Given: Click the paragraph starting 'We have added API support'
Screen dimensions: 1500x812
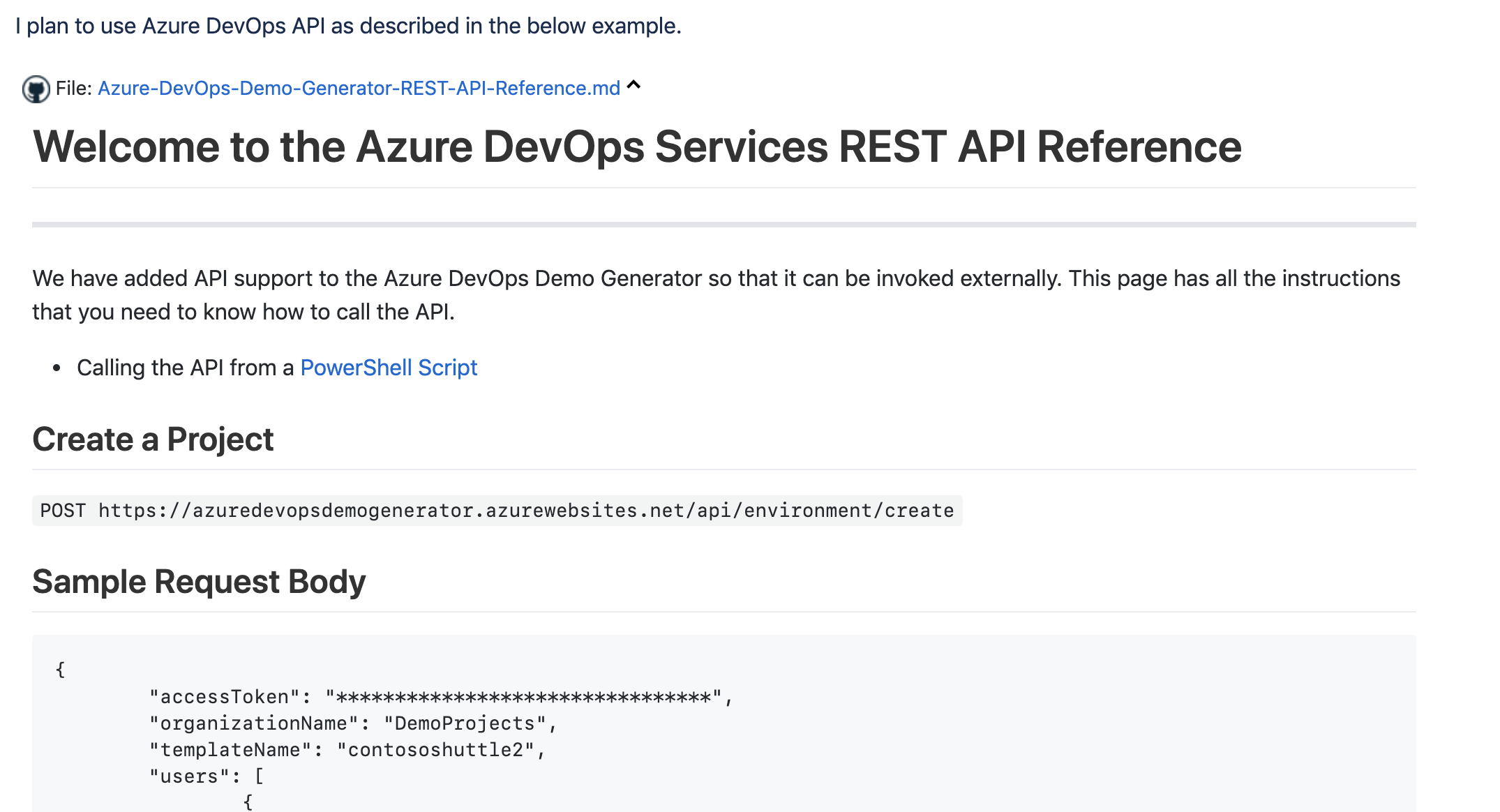Looking at the screenshot, I should 717,295.
